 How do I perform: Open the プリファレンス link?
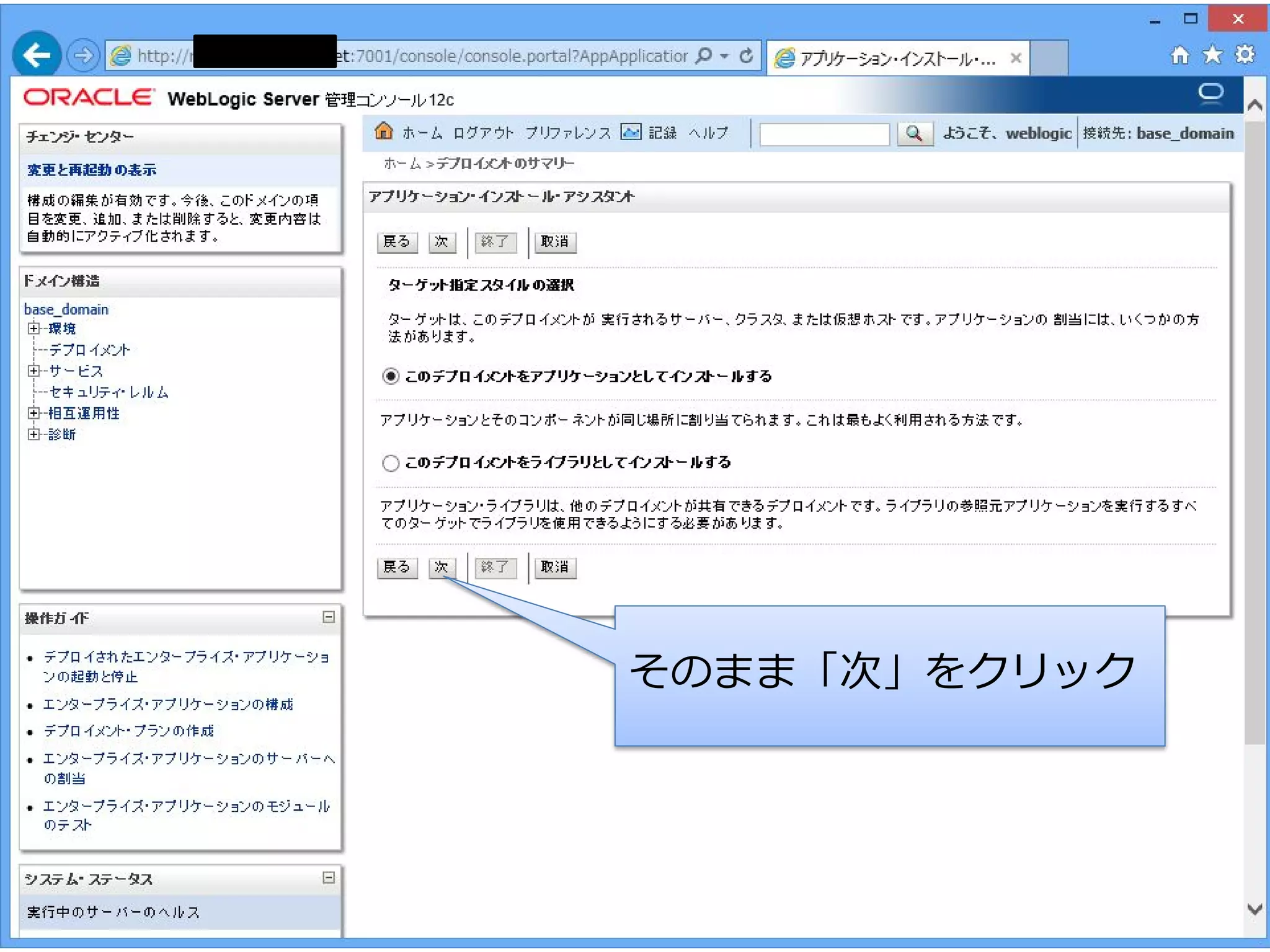[x=567, y=133]
